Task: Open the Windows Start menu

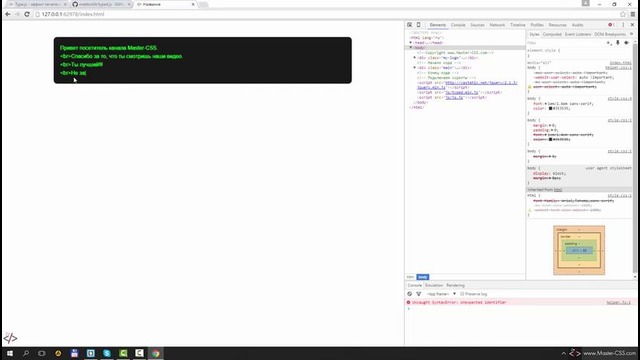Action: [9, 353]
